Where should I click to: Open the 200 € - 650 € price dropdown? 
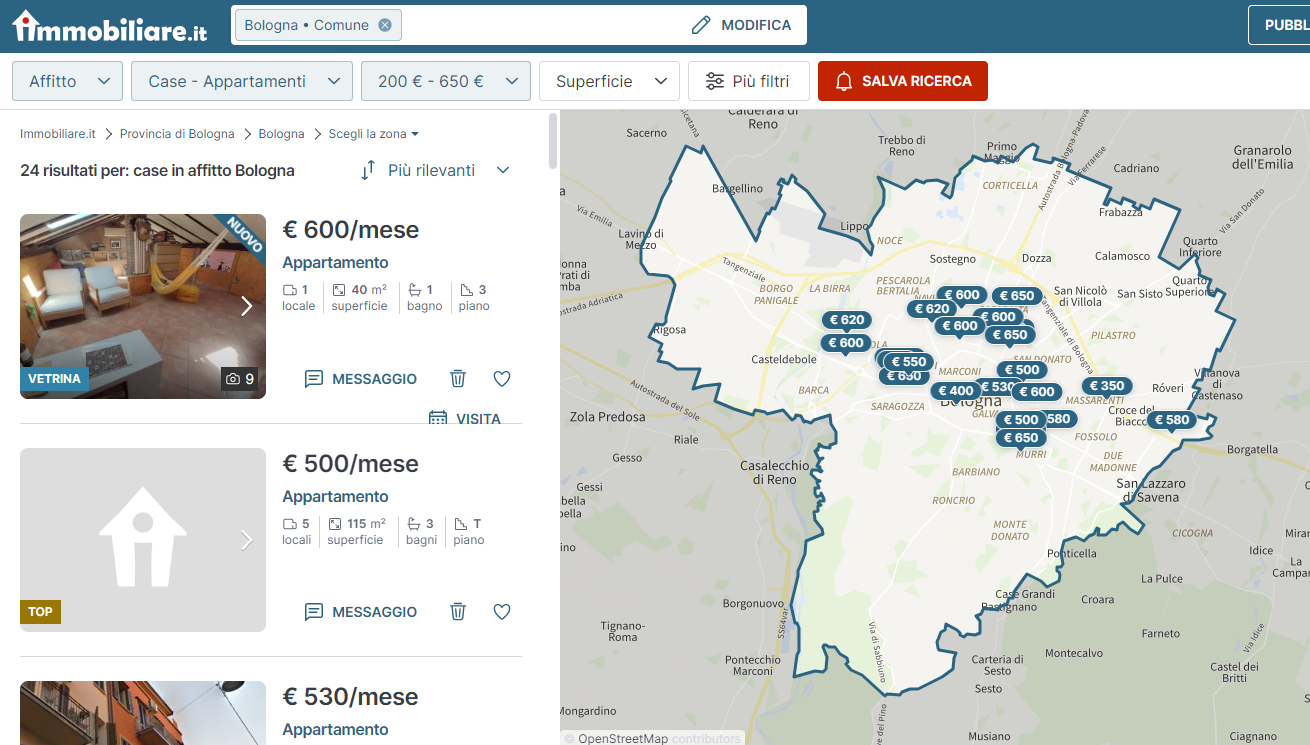(x=446, y=81)
